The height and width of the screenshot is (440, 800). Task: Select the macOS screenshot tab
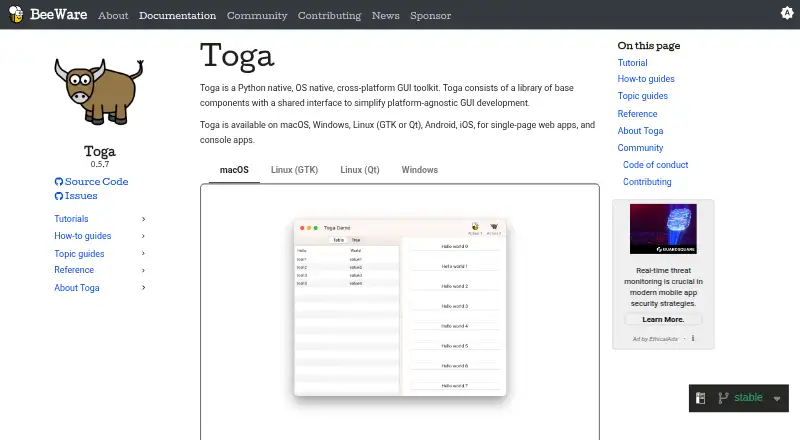click(234, 170)
